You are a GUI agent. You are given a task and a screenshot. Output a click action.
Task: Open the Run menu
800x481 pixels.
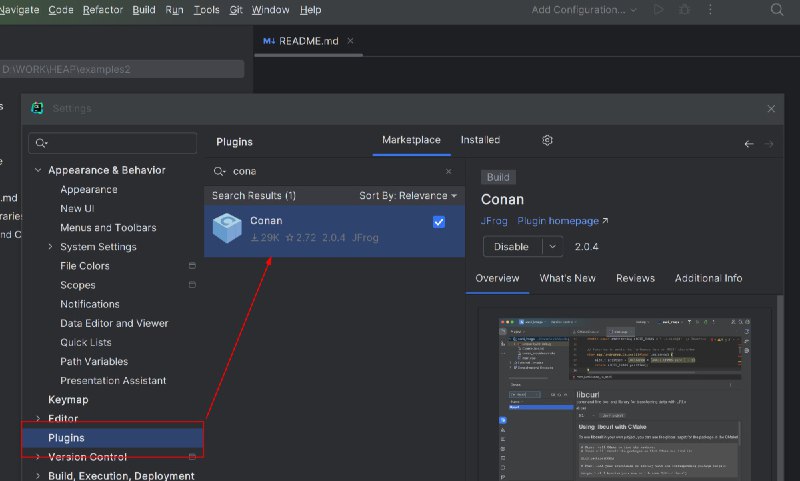click(x=174, y=10)
